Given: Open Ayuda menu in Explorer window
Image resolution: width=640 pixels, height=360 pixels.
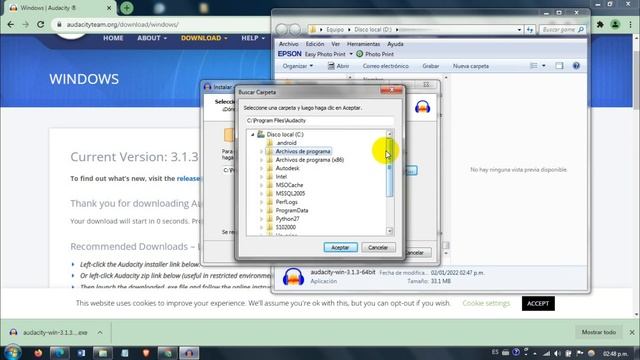Looking at the screenshot, I should pos(395,44).
